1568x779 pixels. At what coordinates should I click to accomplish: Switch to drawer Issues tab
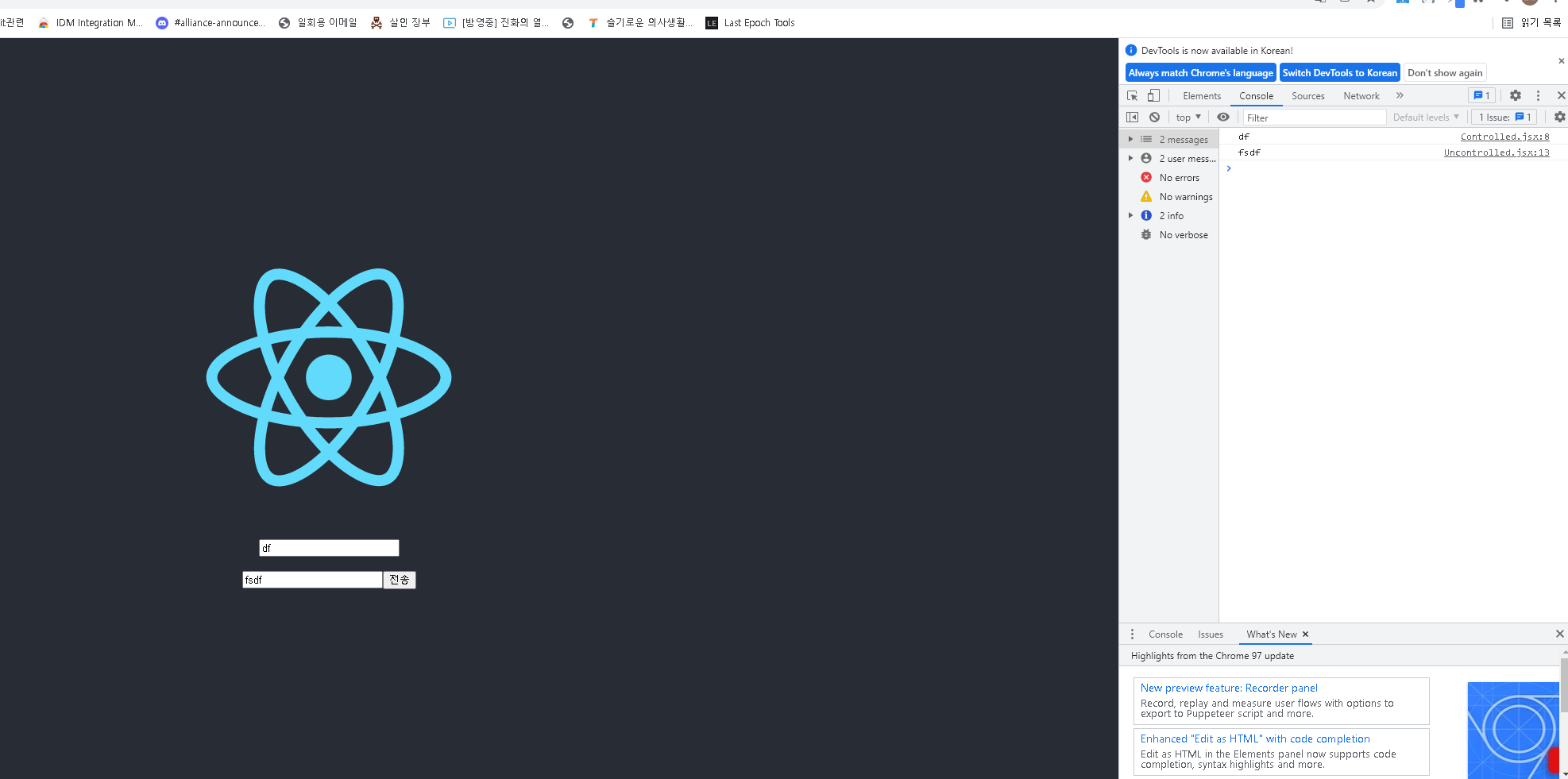point(1211,634)
